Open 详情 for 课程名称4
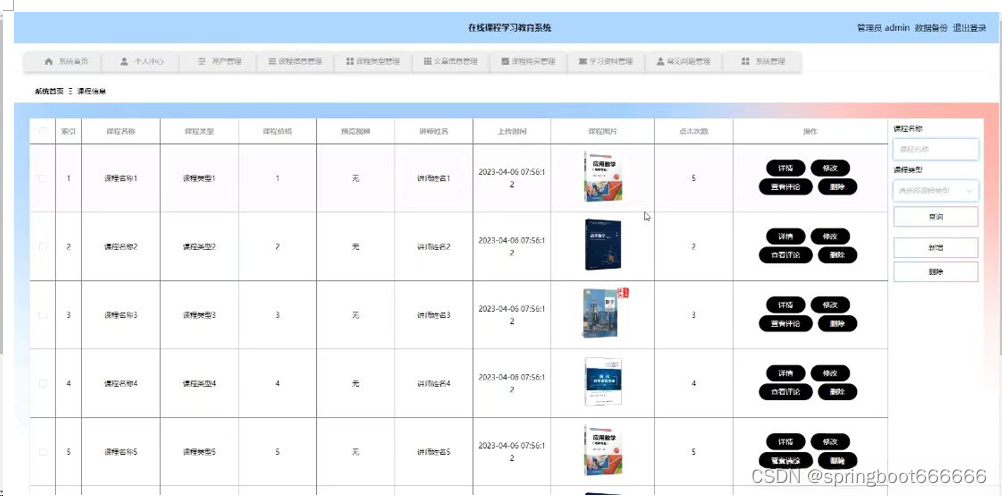 click(x=785, y=373)
